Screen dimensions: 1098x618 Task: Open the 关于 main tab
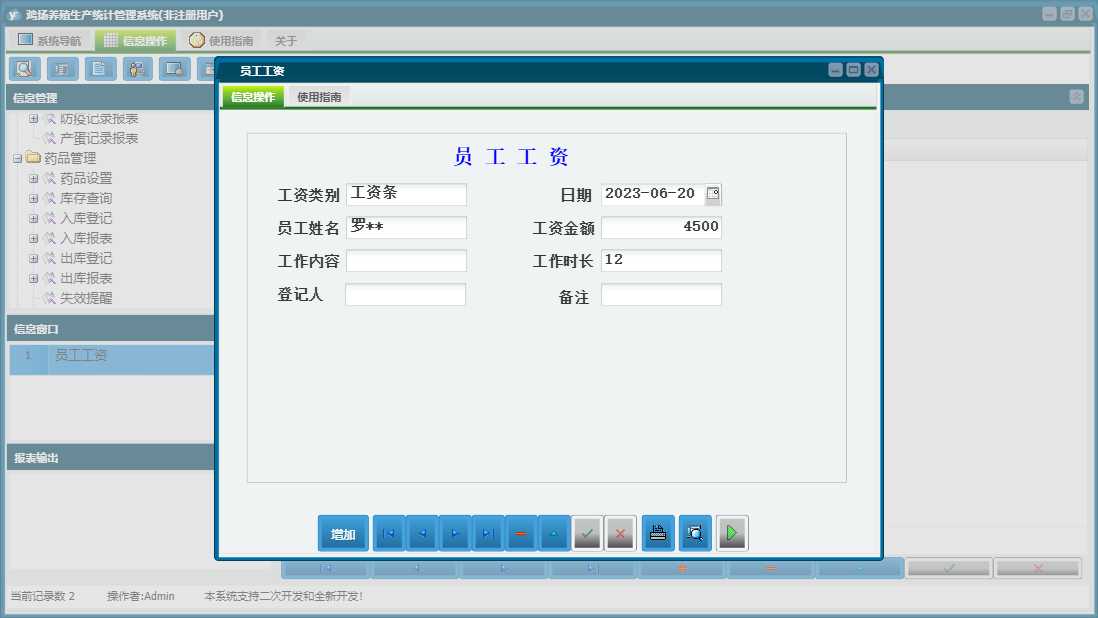pyautogui.click(x=286, y=41)
